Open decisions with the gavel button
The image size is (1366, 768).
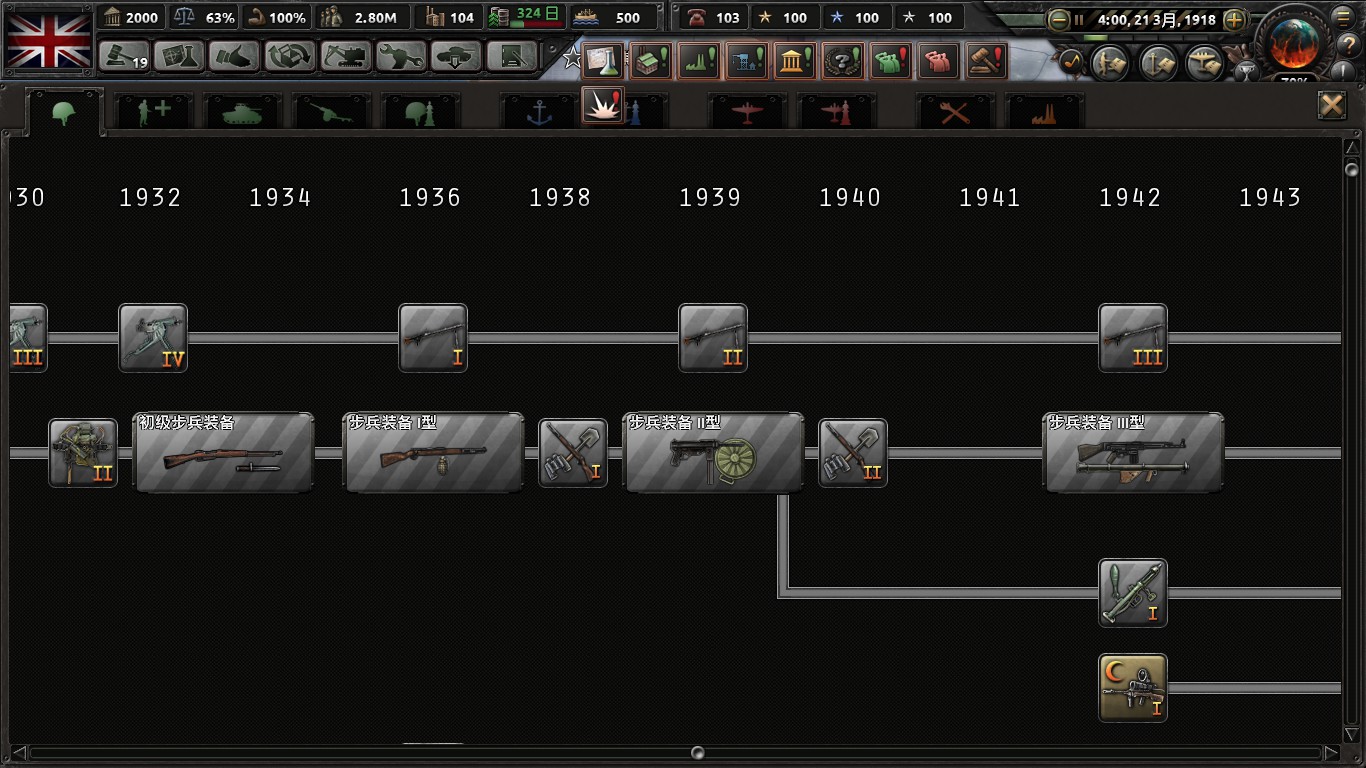(x=124, y=56)
